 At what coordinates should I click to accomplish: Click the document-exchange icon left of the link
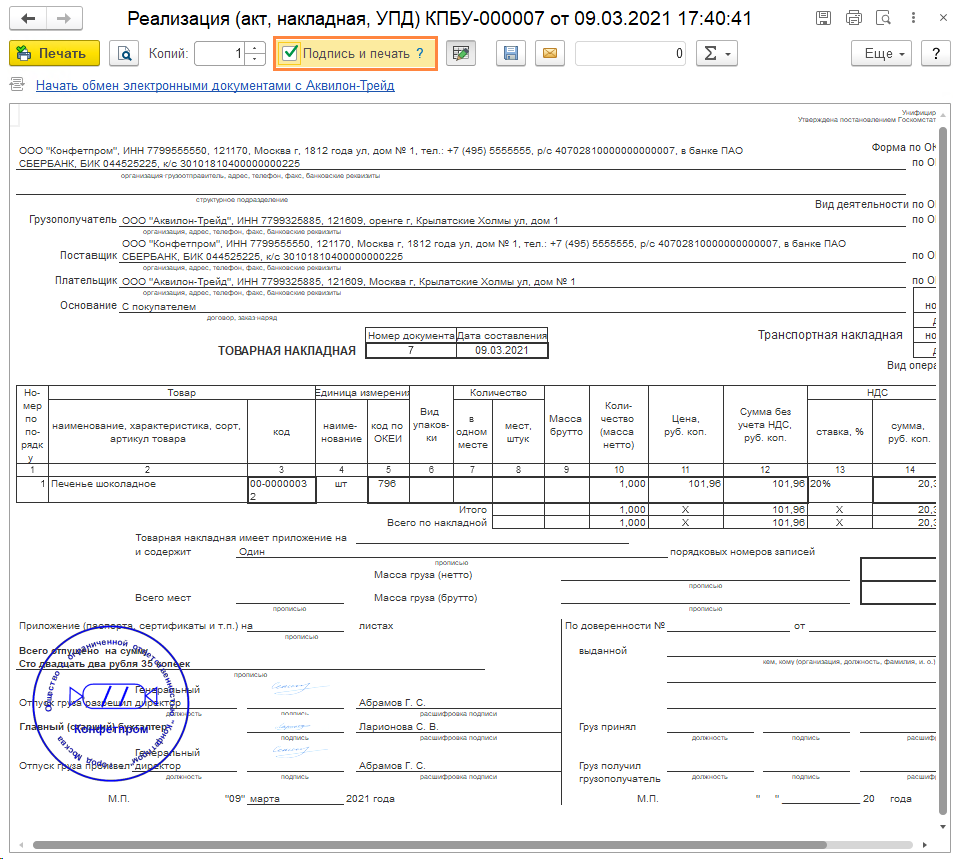click(x=18, y=85)
